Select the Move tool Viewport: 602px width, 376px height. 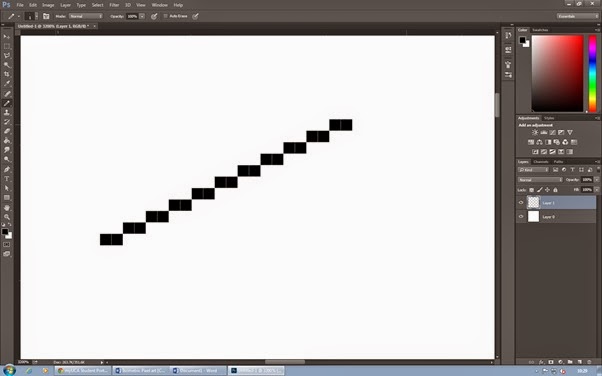[x=7, y=36]
